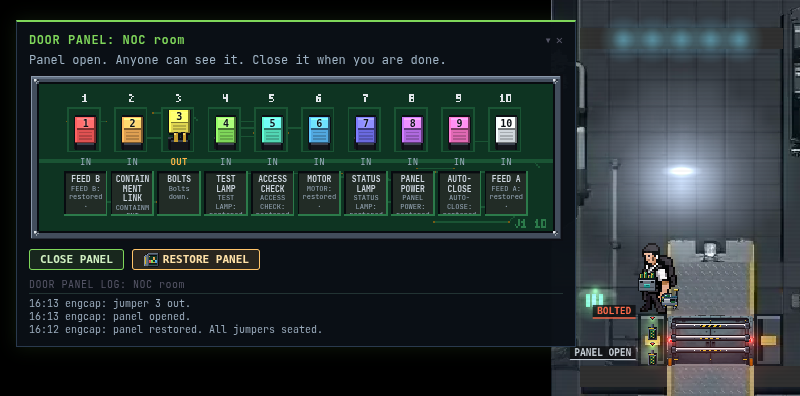Screen dimensions: 800x396
Task: Pull the indigo jumper 7
Action: point(366,130)
